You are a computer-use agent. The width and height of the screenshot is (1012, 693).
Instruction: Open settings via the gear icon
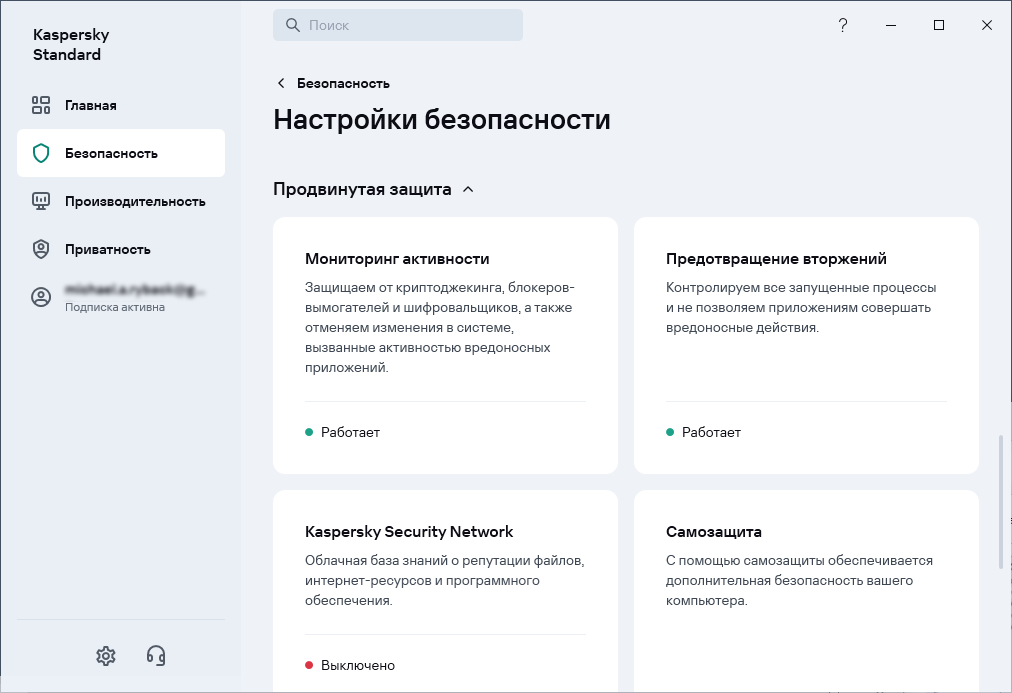(x=106, y=656)
